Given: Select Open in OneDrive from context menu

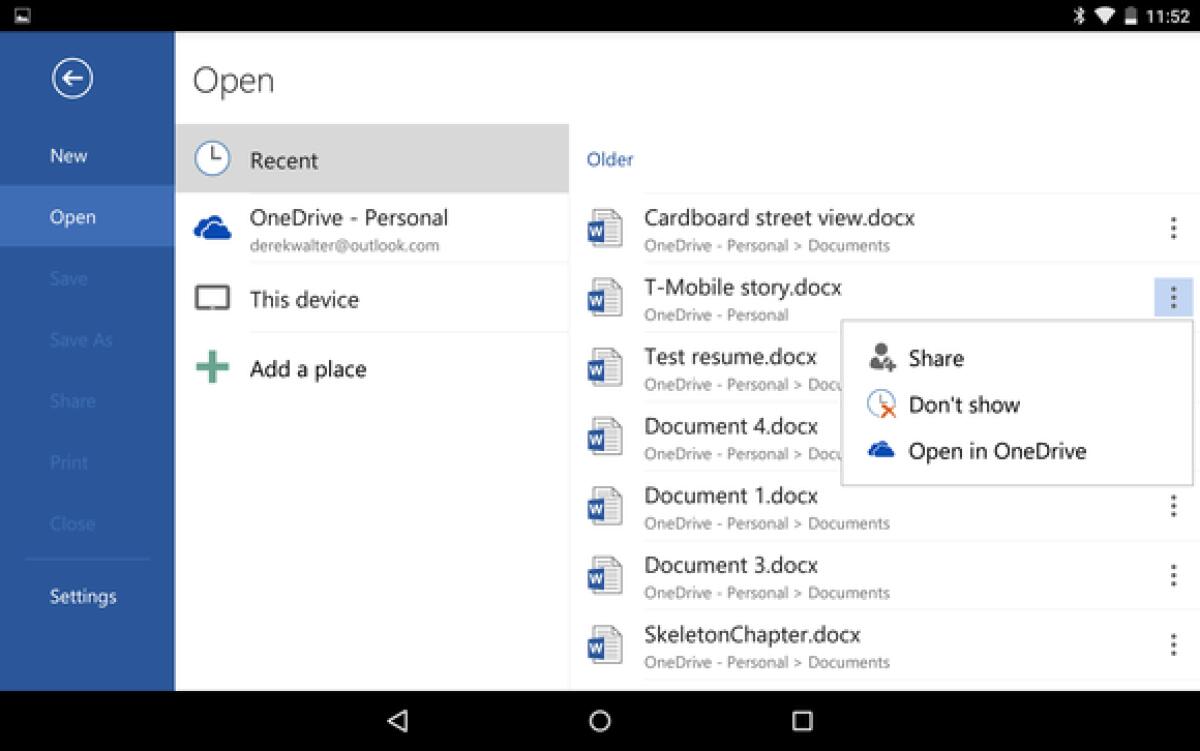Looking at the screenshot, I should point(997,450).
